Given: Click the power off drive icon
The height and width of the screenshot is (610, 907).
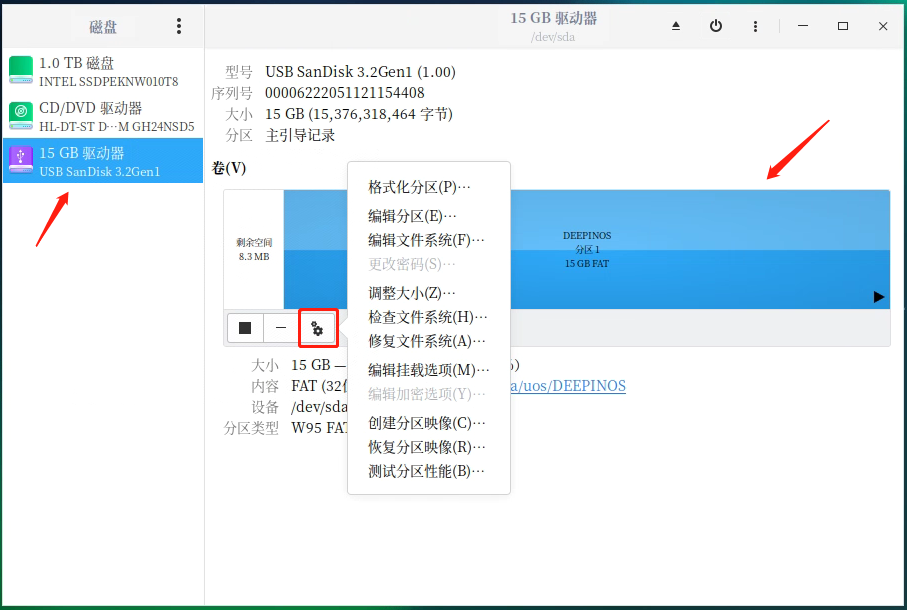Looking at the screenshot, I should point(716,26).
